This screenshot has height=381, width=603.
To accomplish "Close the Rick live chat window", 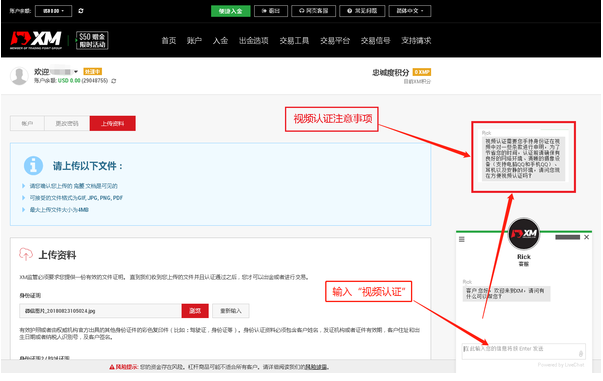I will (586, 237).
